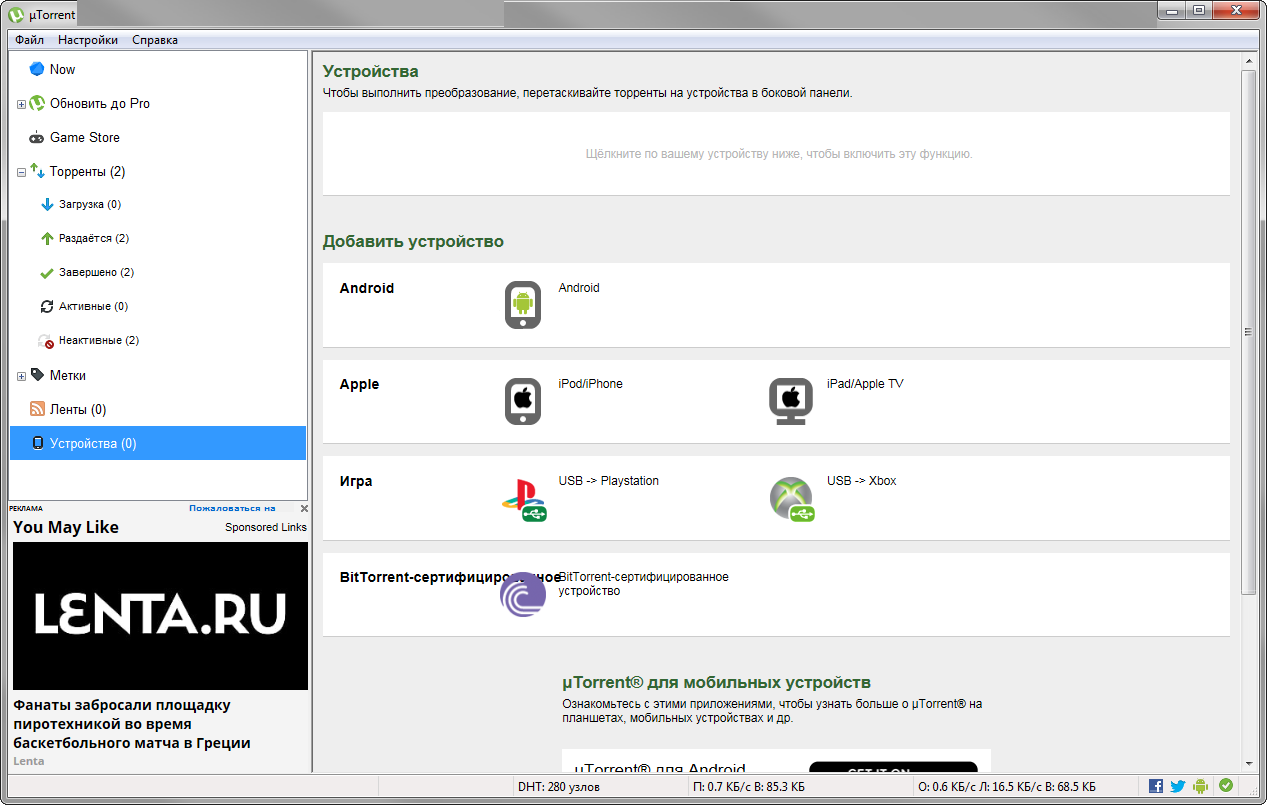Screen dimensions: 1267x805
Task: Click the upload speed О: 0.6 КБ/с status
Action: click(1006, 787)
